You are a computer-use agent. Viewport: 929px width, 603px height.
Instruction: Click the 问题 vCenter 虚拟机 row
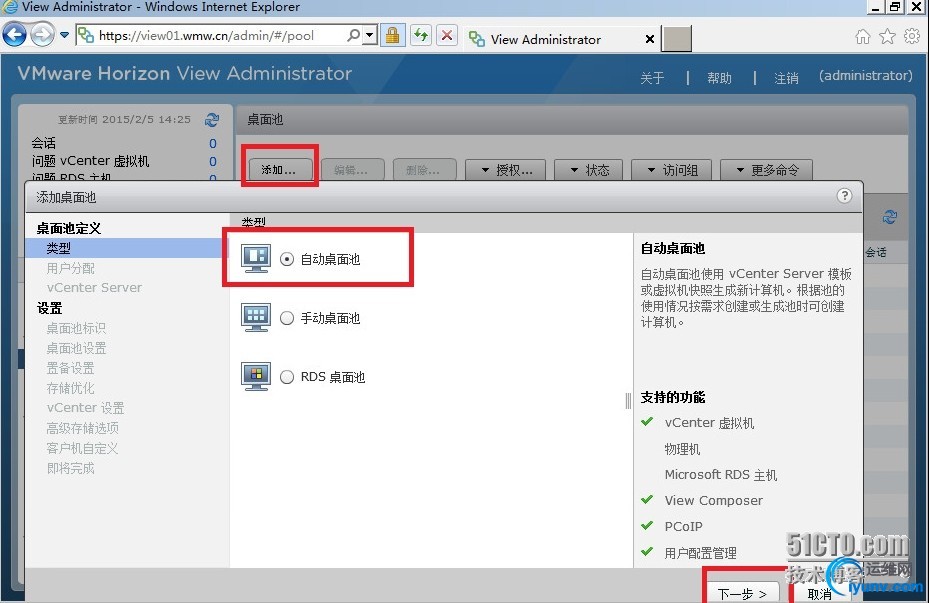124,161
